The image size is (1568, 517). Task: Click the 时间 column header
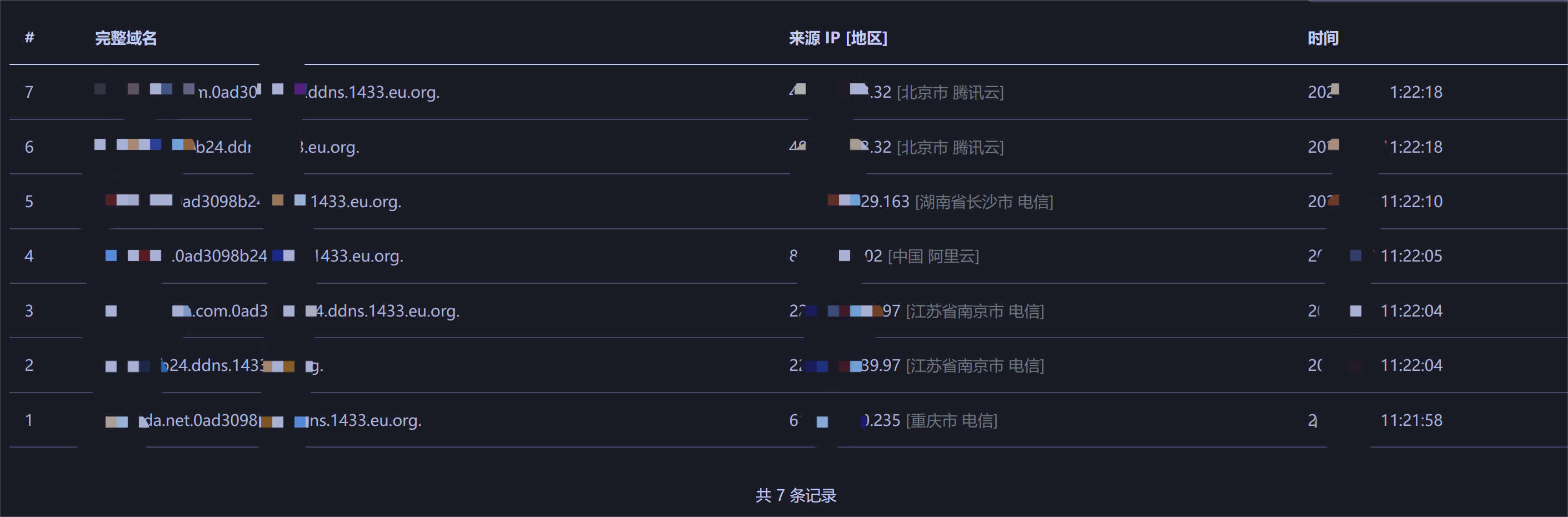point(1323,38)
